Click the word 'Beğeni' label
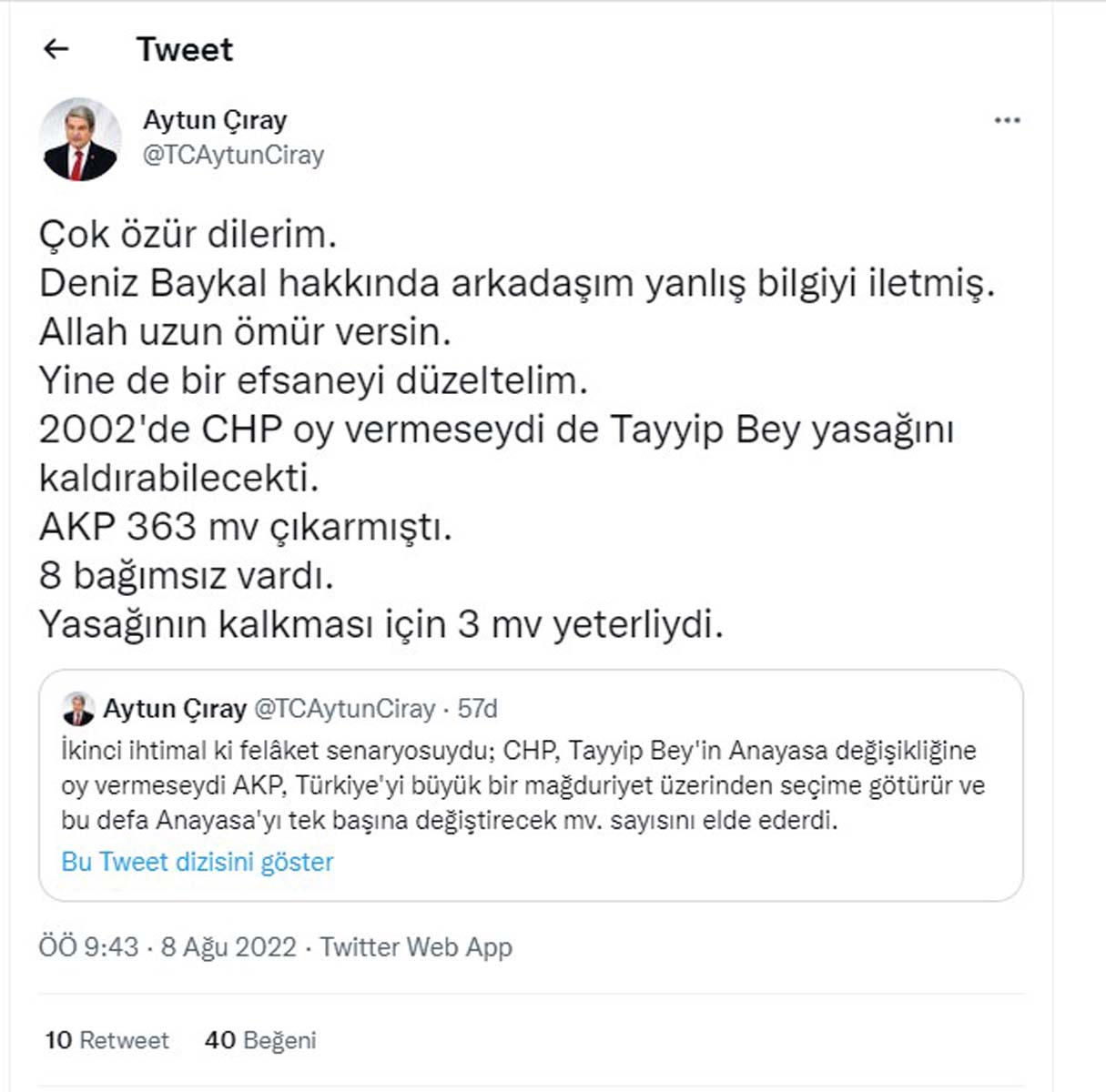The height and width of the screenshot is (1092, 1106). pos(276,1039)
